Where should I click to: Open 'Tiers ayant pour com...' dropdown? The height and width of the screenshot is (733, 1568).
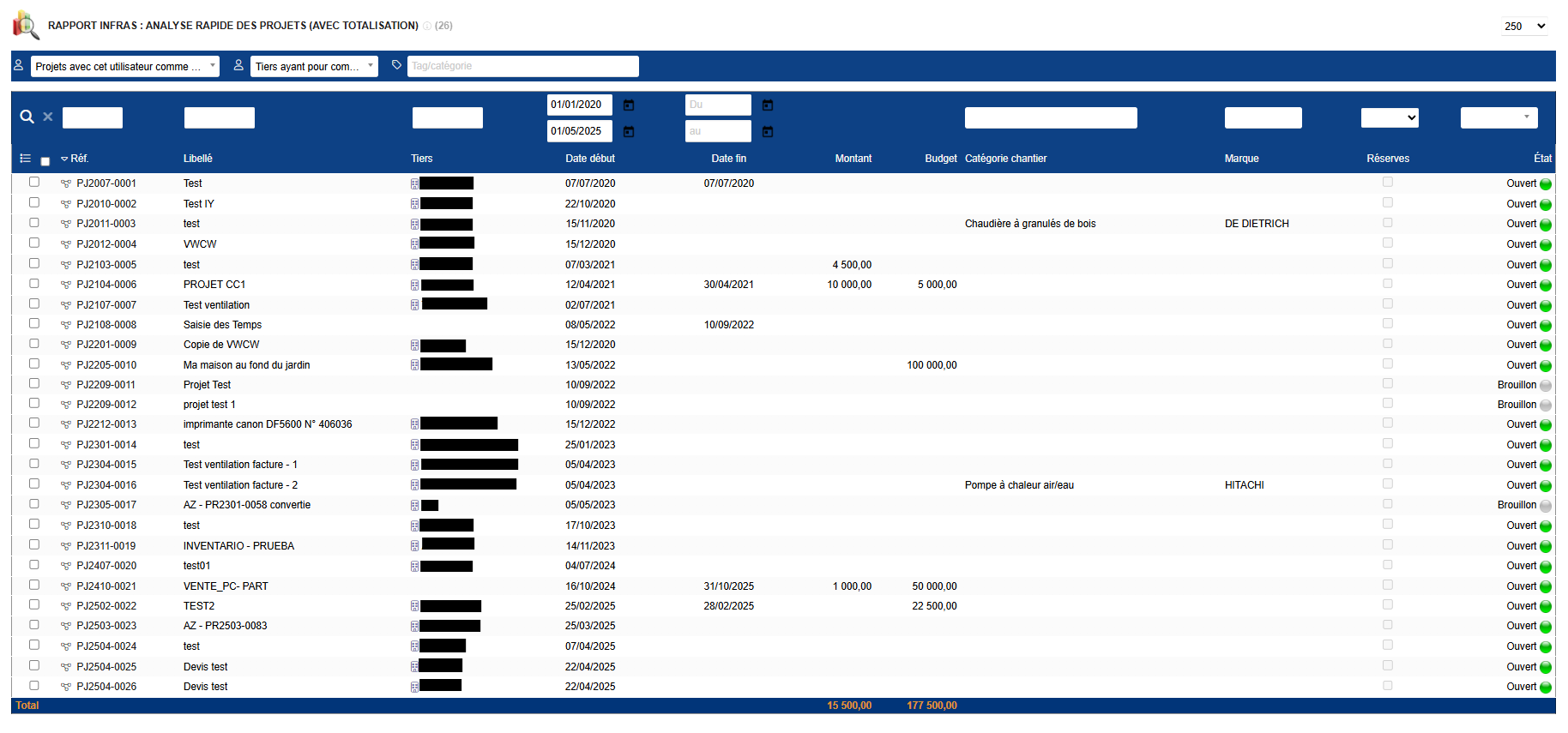click(314, 66)
